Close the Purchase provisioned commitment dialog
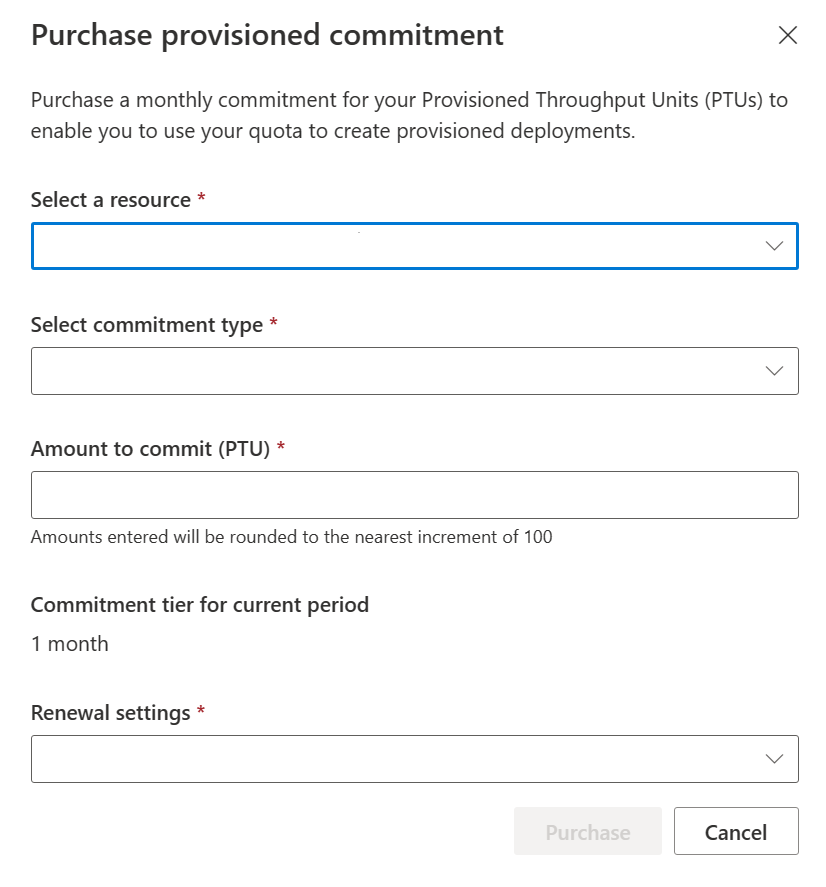826x887 pixels. coord(788,35)
